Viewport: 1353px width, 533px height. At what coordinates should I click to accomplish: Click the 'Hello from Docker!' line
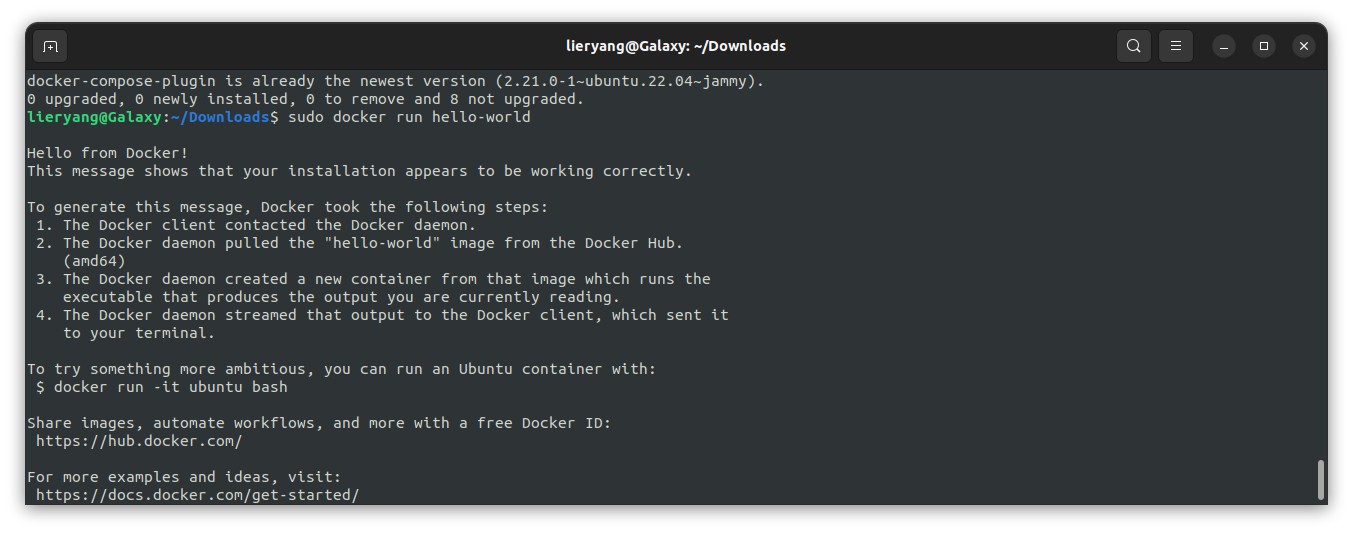point(107,153)
